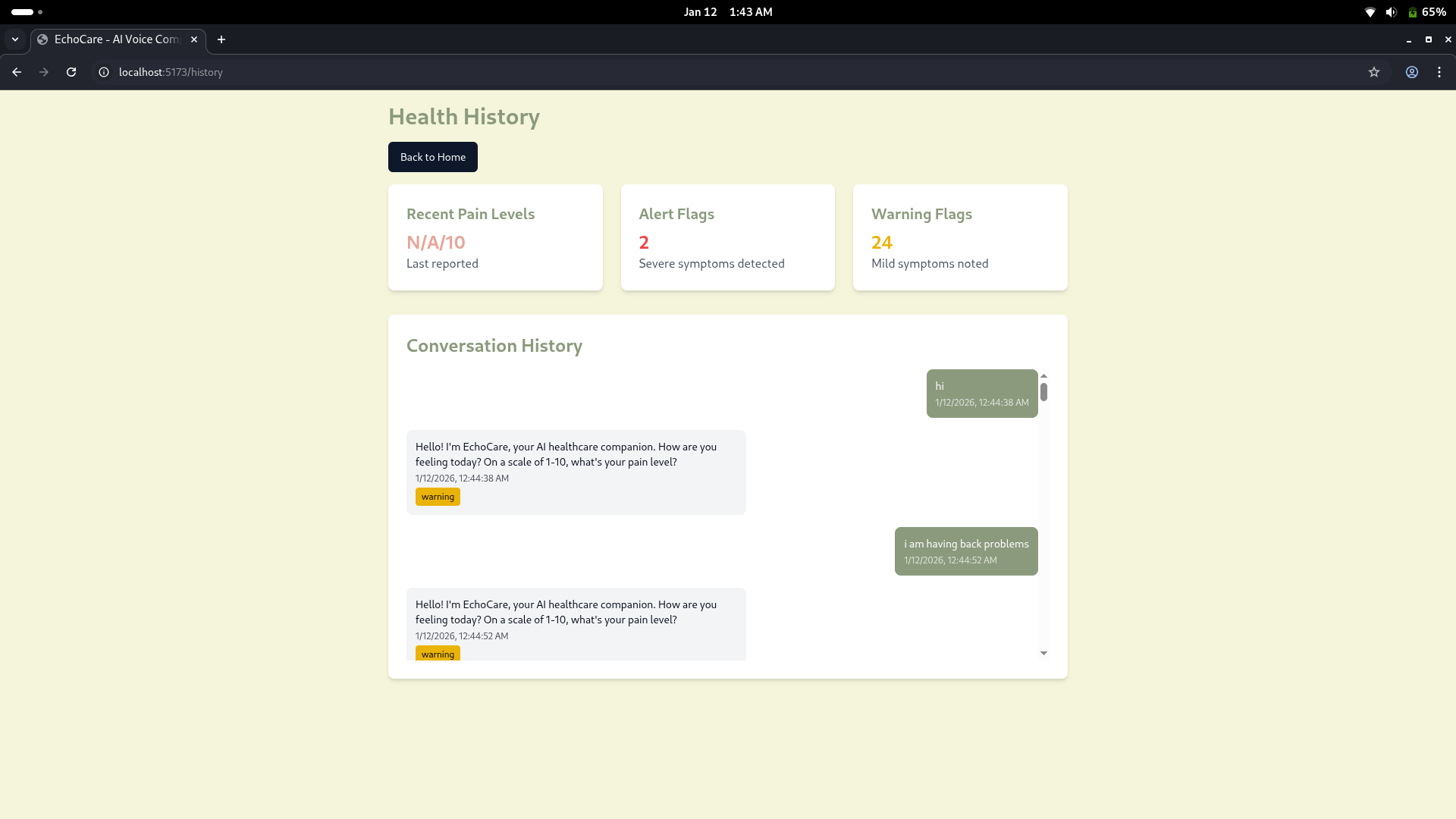Click the browser forward arrow
1456x819 pixels.
point(44,72)
